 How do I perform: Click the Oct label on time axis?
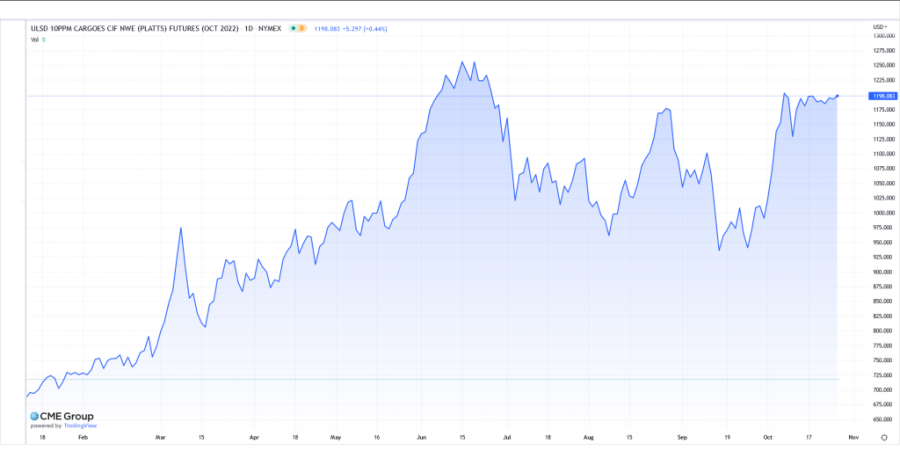(767, 437)
